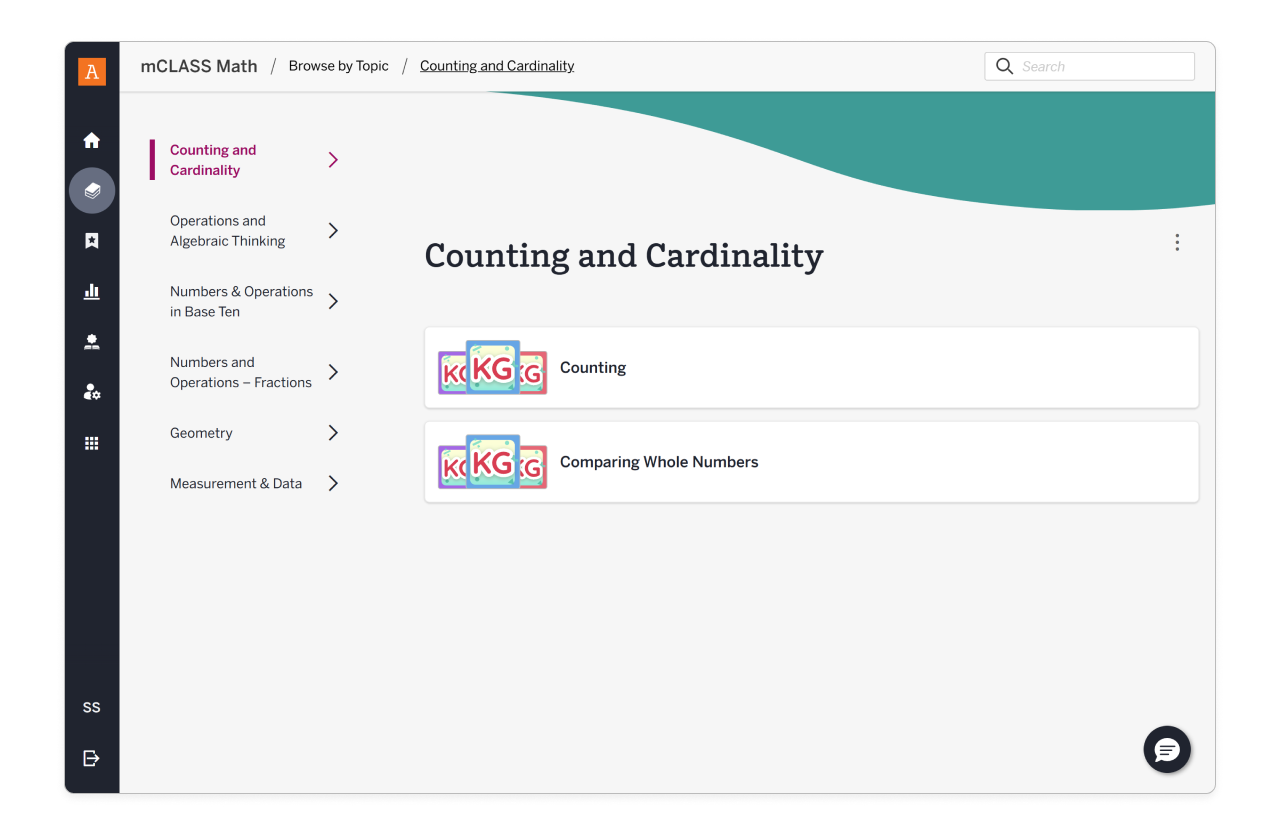This screenshot has width=1280, height=836.
Task: Open the Comparing Whole Numbers activity
Action: [811, 462]
